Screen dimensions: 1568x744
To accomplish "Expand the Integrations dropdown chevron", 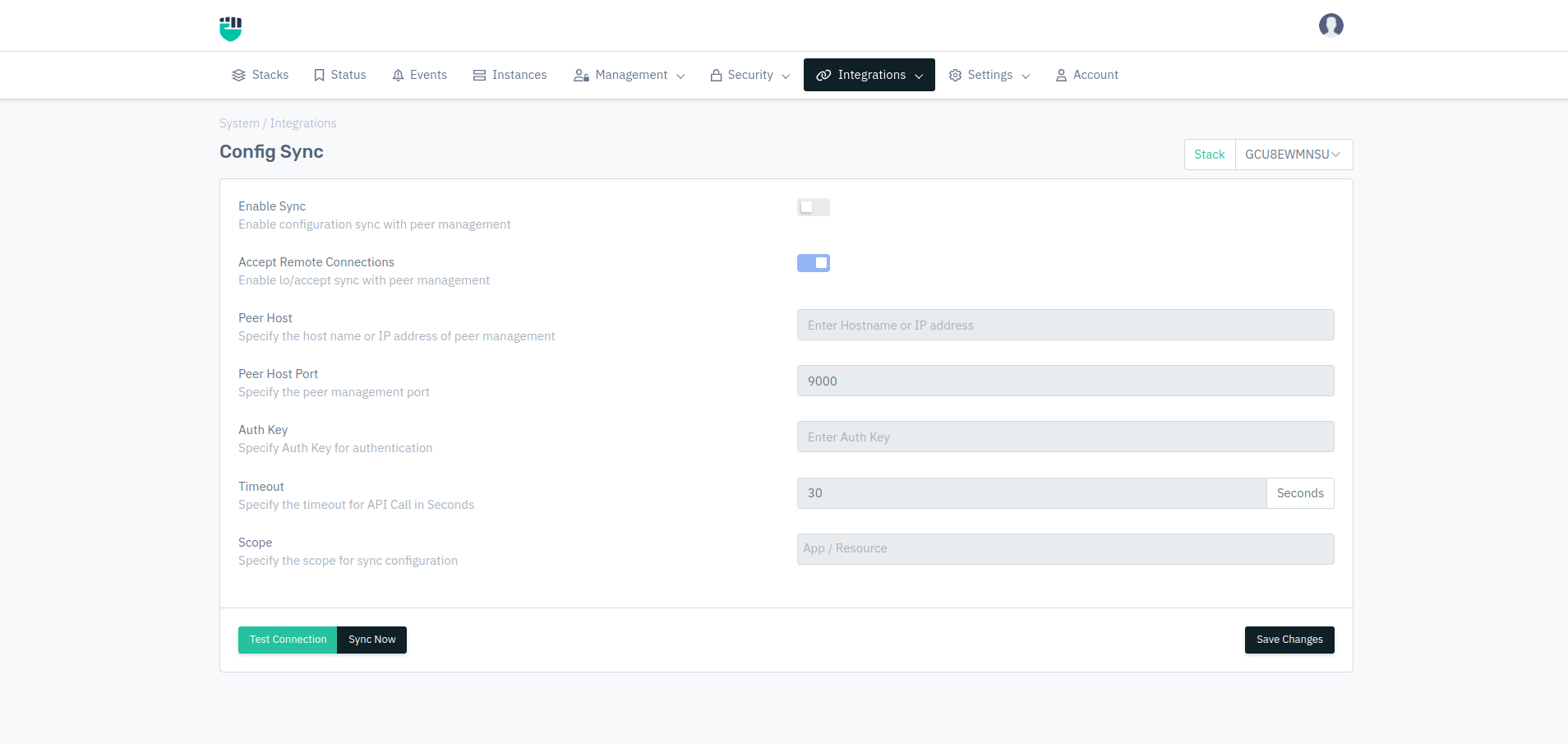I will coord(919,76).
